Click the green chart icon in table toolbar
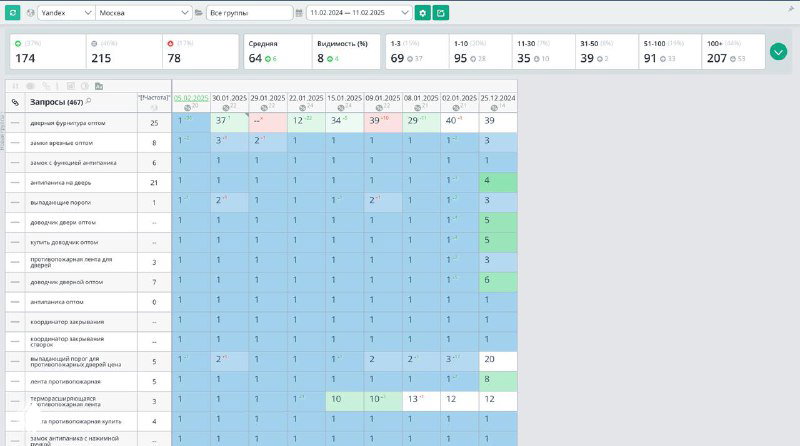 point(99,86)
